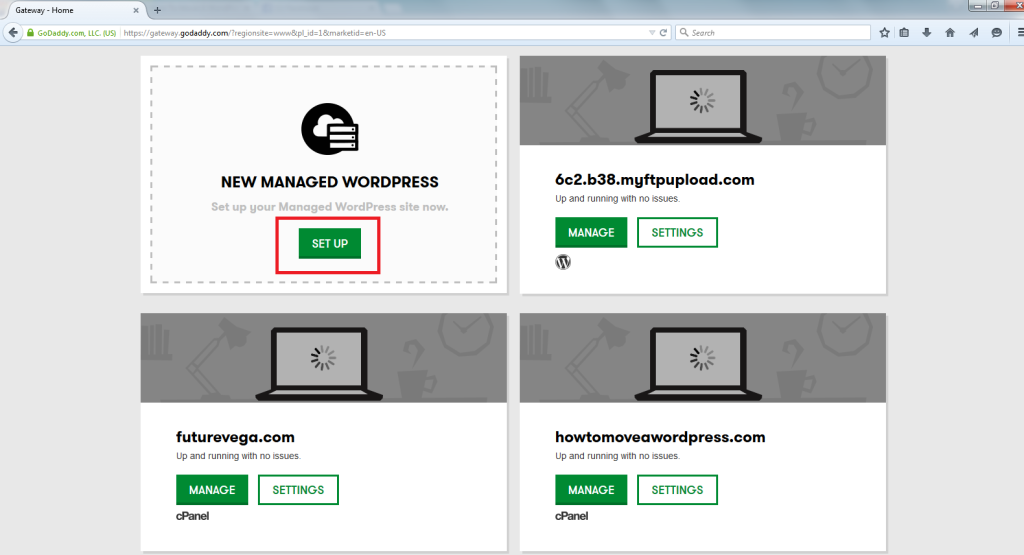
Task: Open the URL history dropdown arrow
Action: click(652, 33)
